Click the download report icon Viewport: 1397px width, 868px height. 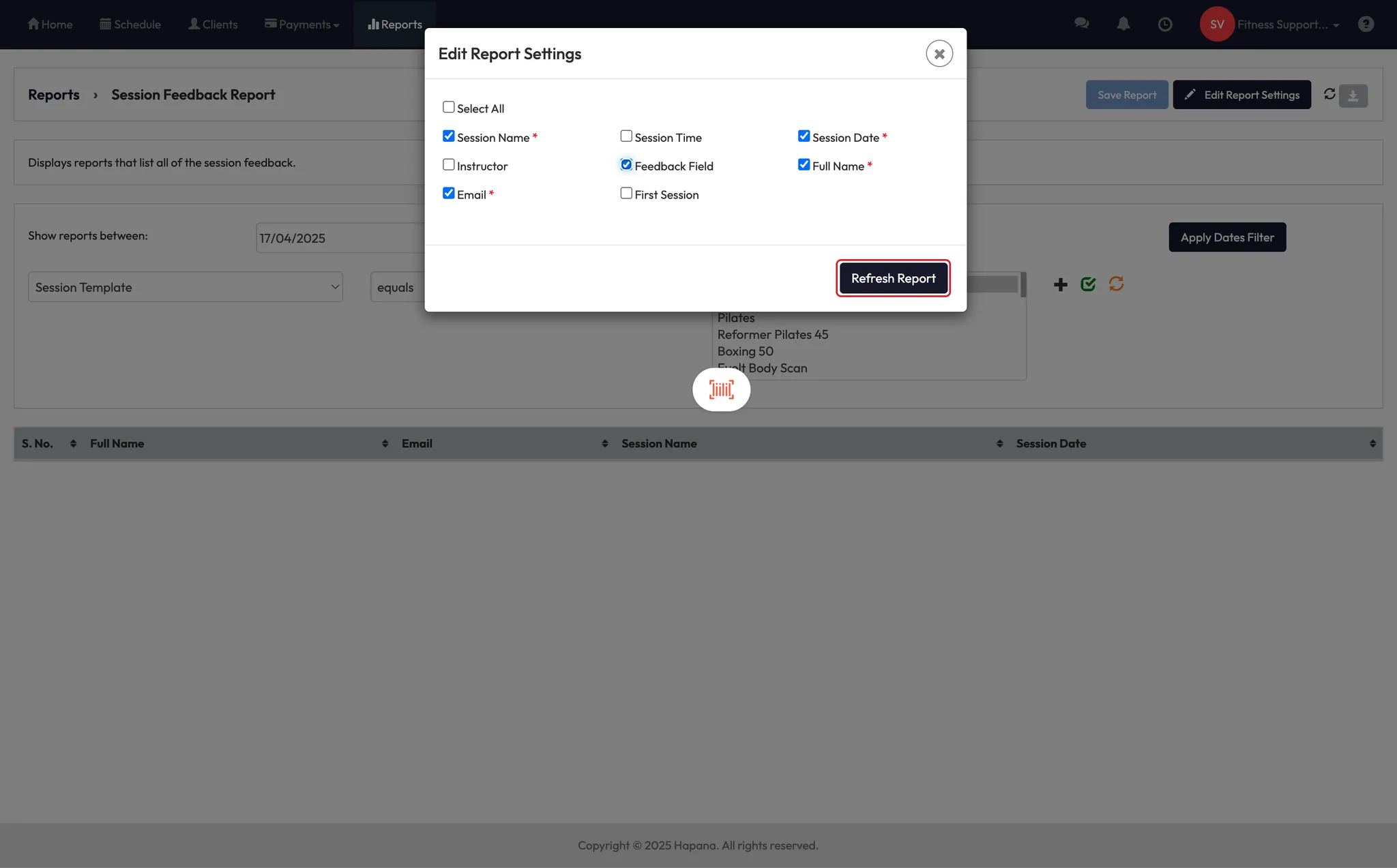tap(1353, 95)
